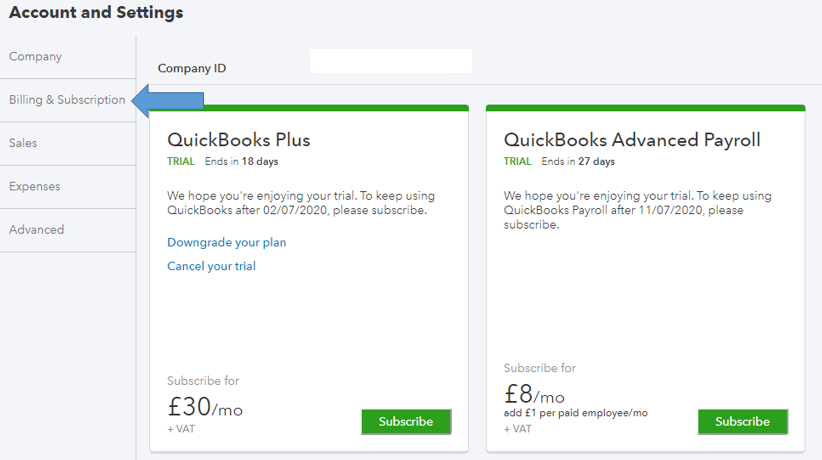Click the £30/mo price text
This screenshot has width=822, height=460.
pyautogui.click(x=205, y=408)
